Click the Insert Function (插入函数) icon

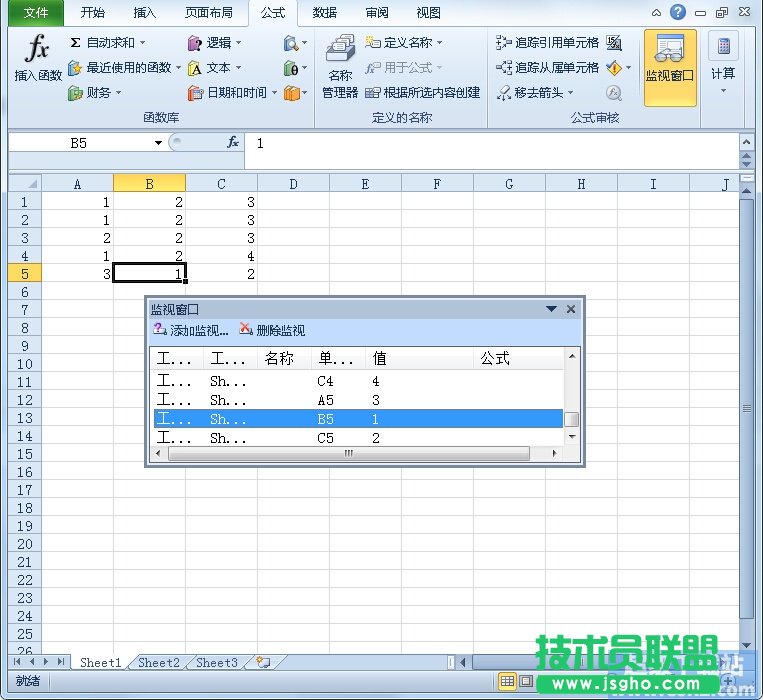pos(38,58)
